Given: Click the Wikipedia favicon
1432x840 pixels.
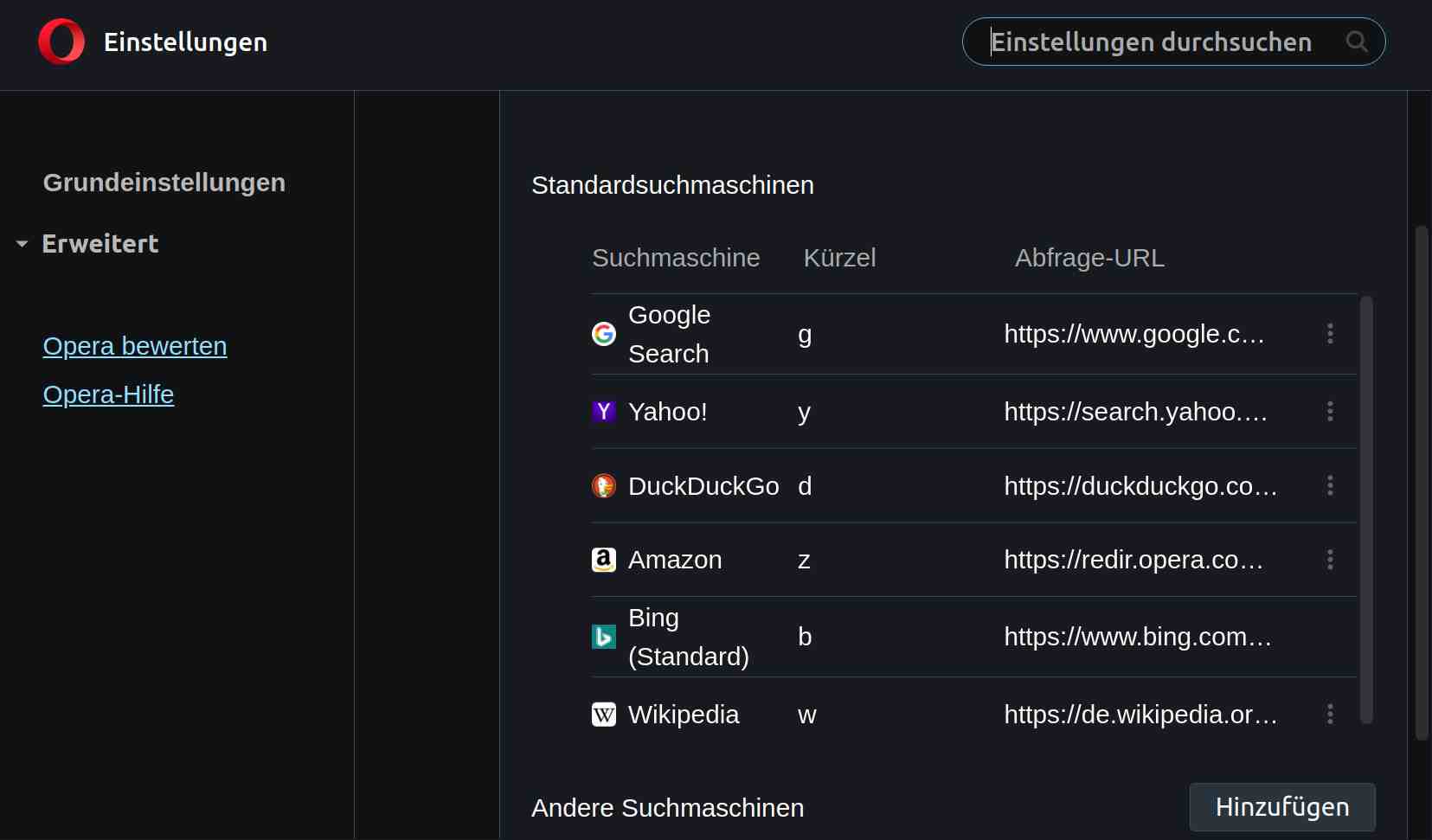Looking at the screenshot, I should (604, 715).
